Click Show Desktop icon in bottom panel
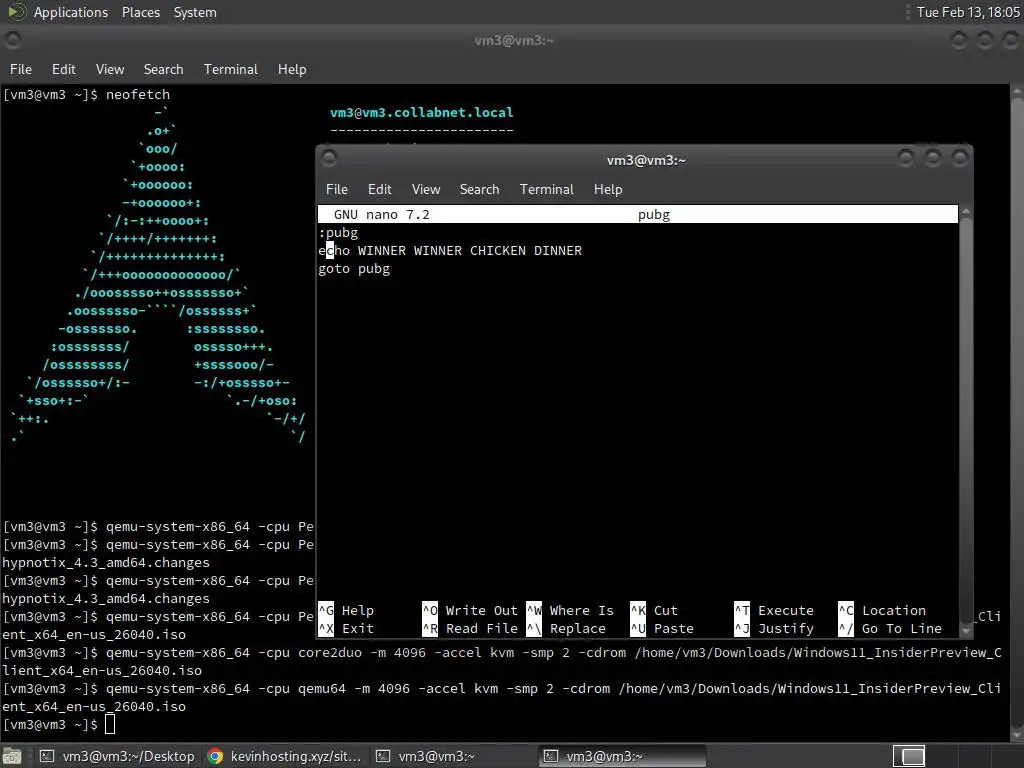1024x768 pixels. pyautogui.click(x=12, y=756)
